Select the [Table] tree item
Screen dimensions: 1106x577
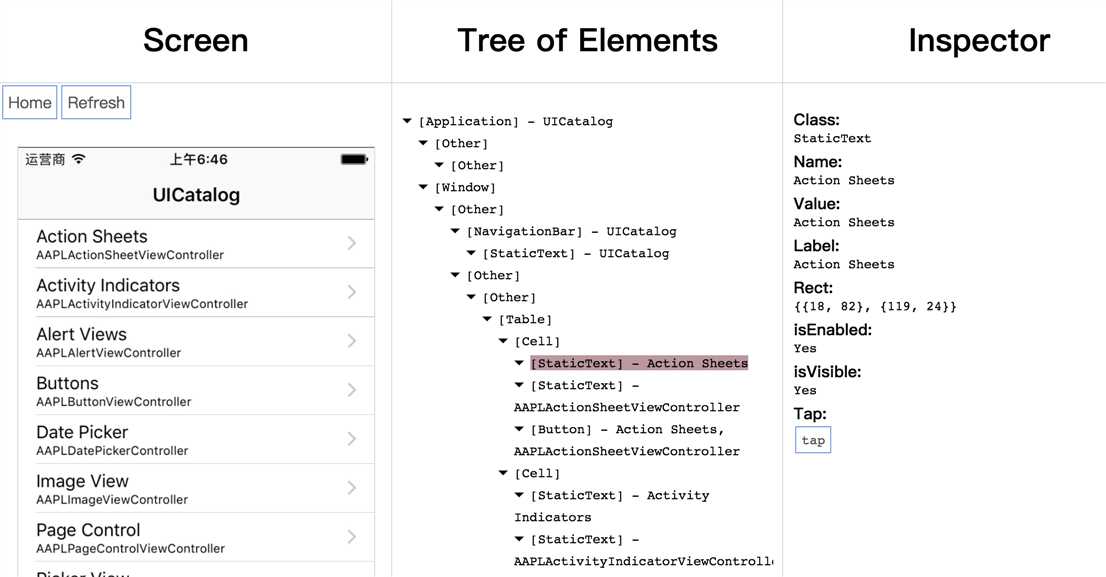[525, 320]
